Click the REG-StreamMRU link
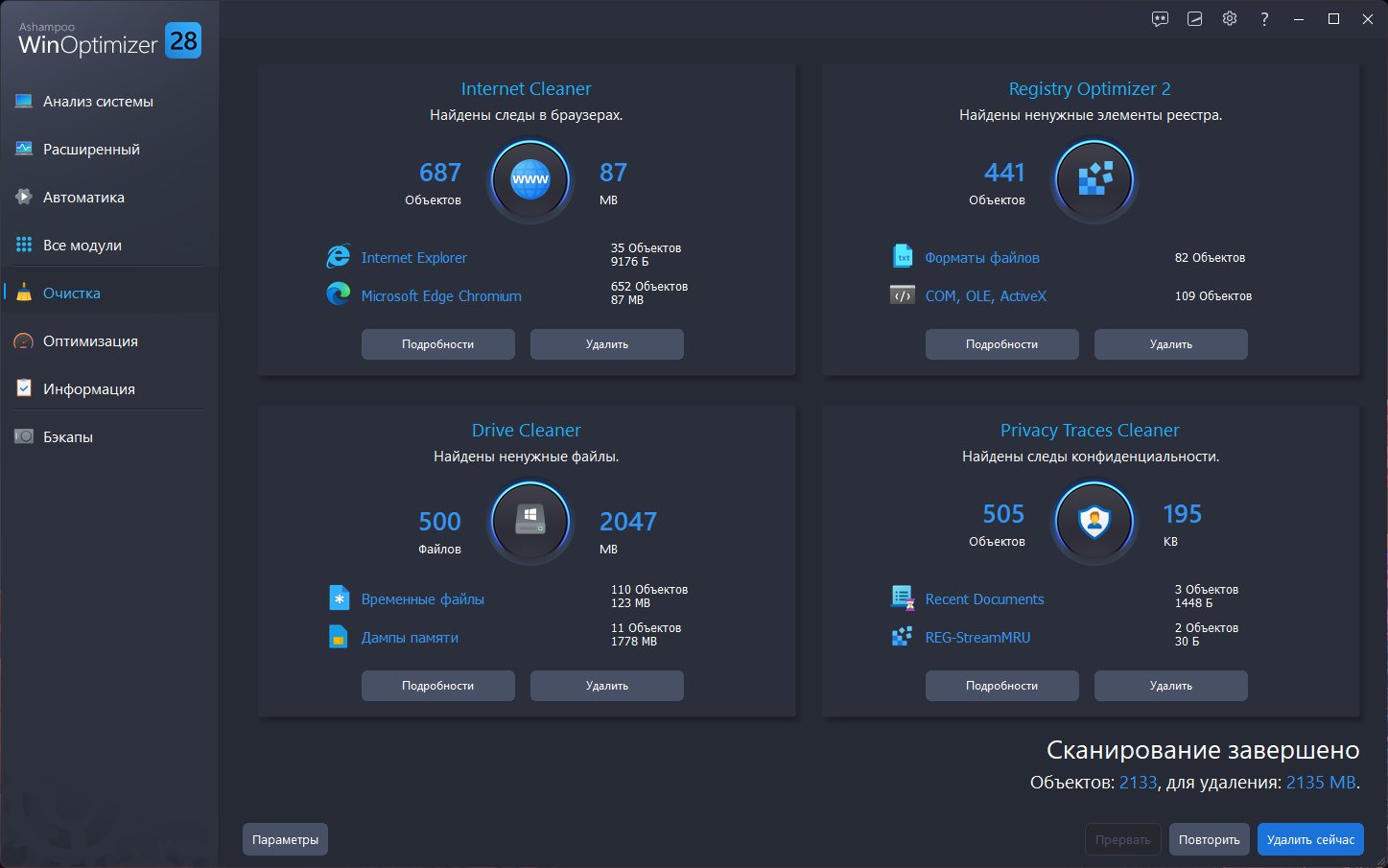1388x868 pixels. pyautogui.click(x=977, y=638)
